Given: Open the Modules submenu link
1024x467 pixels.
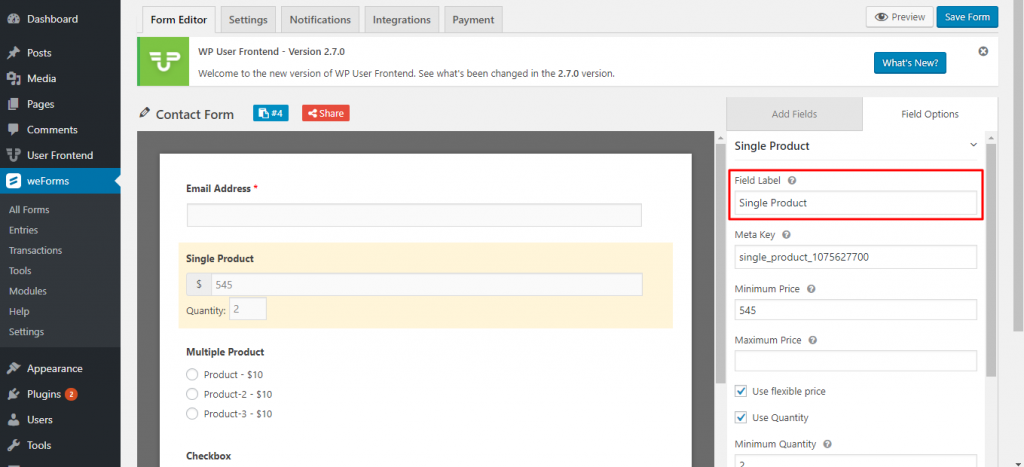Looking at the screenshot, I should (x=27, y=291).
